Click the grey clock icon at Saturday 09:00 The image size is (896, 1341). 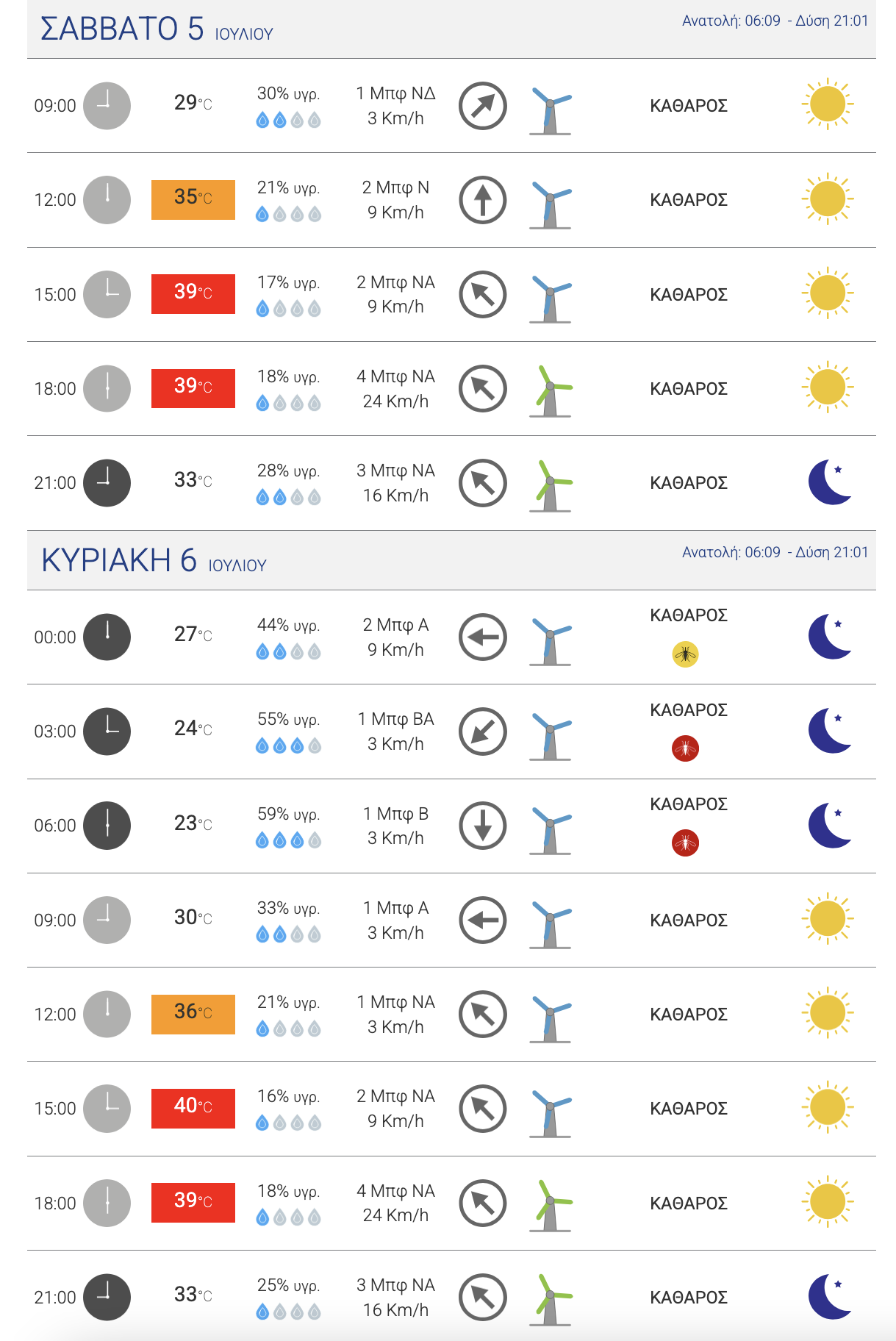[x=107, y=106]
